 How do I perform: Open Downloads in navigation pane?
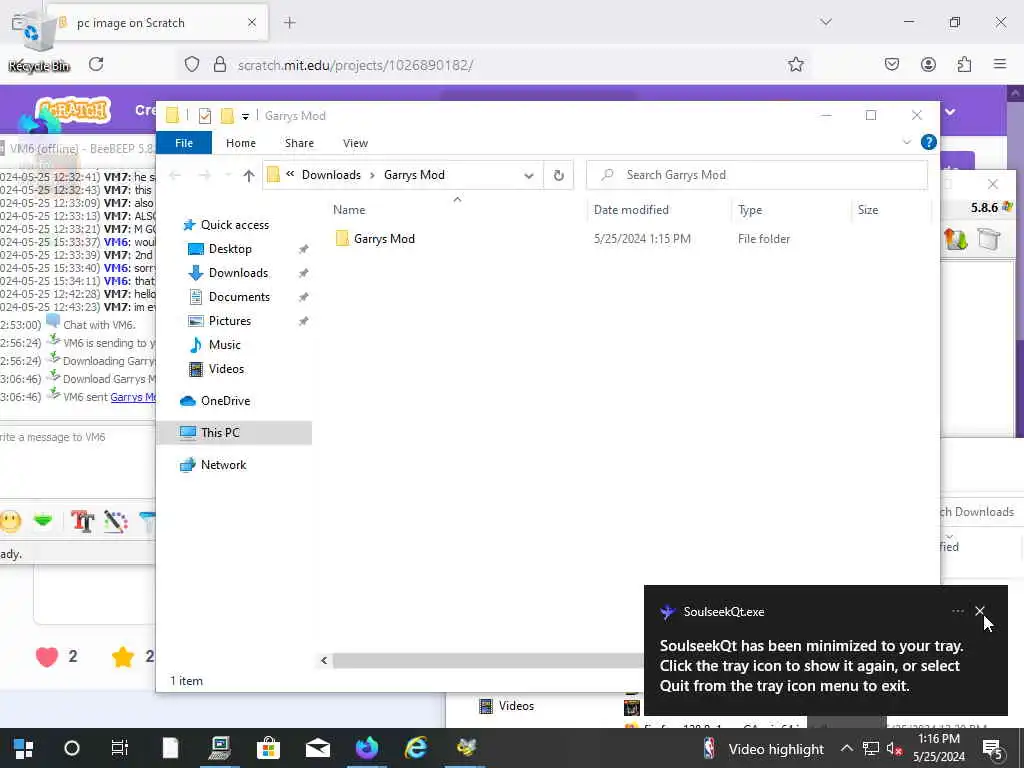[238, 273]
